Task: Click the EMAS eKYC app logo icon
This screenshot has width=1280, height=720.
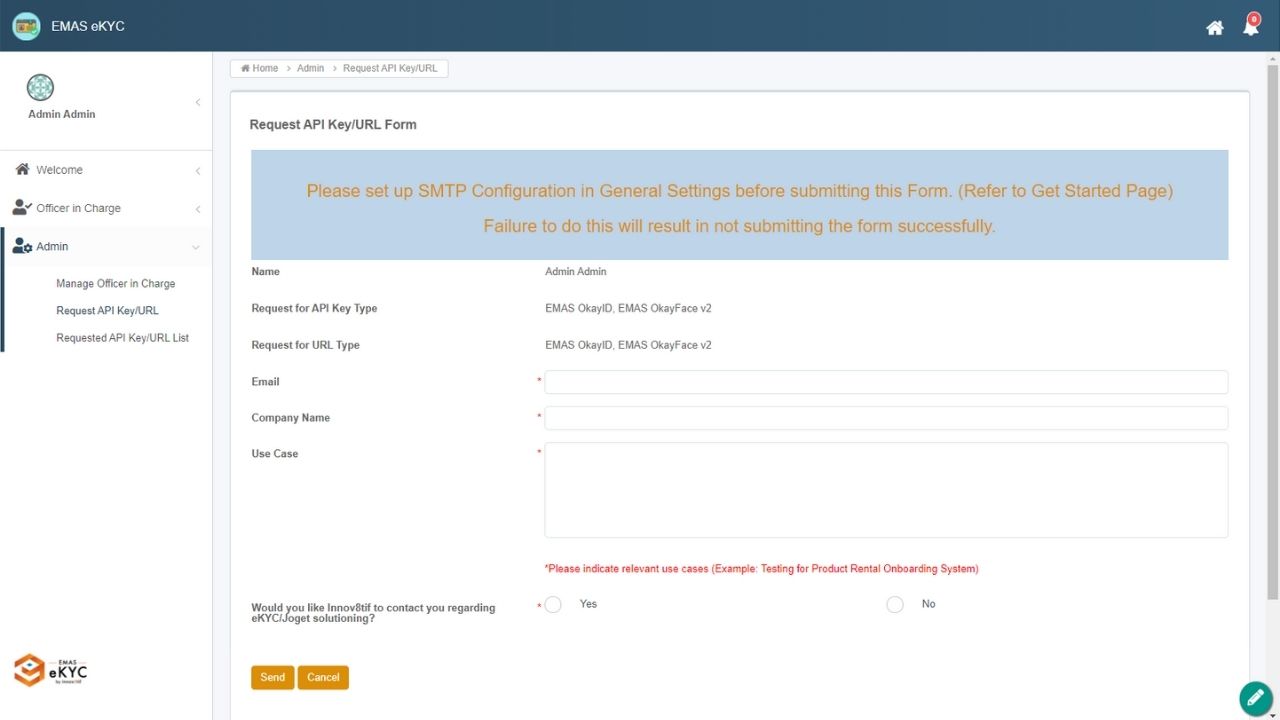Action: pyautogui.click(x=26, y=26)
